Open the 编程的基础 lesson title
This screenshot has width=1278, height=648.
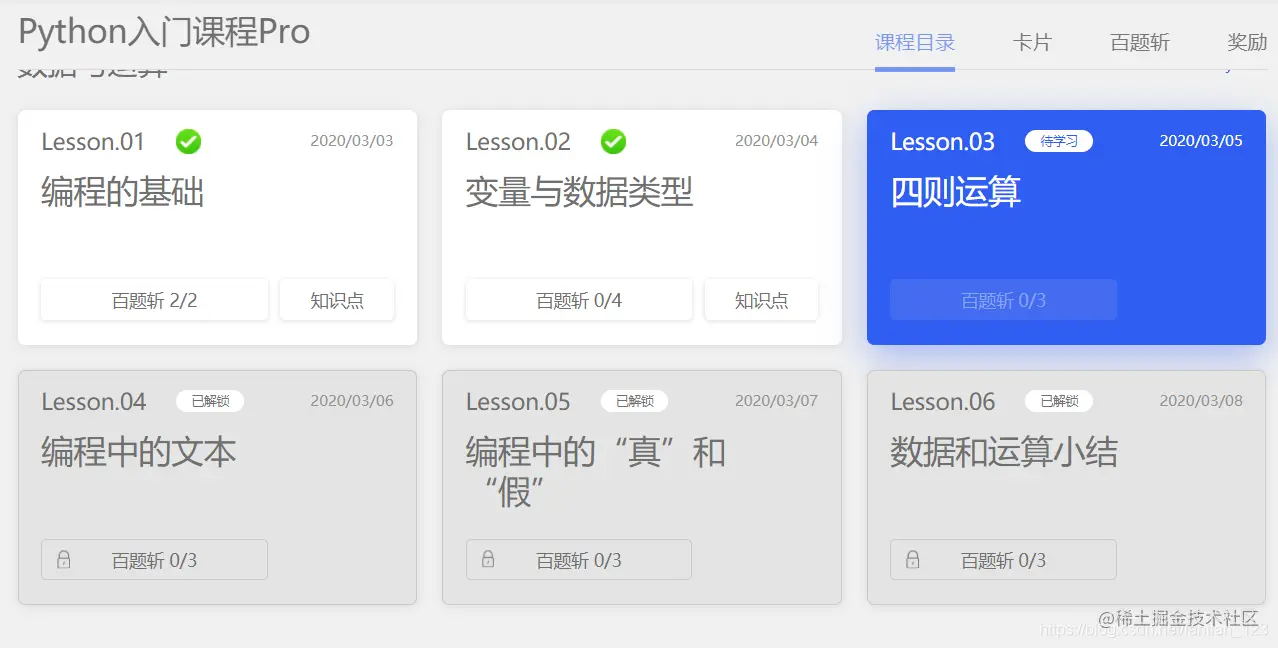tap(122, 191)
